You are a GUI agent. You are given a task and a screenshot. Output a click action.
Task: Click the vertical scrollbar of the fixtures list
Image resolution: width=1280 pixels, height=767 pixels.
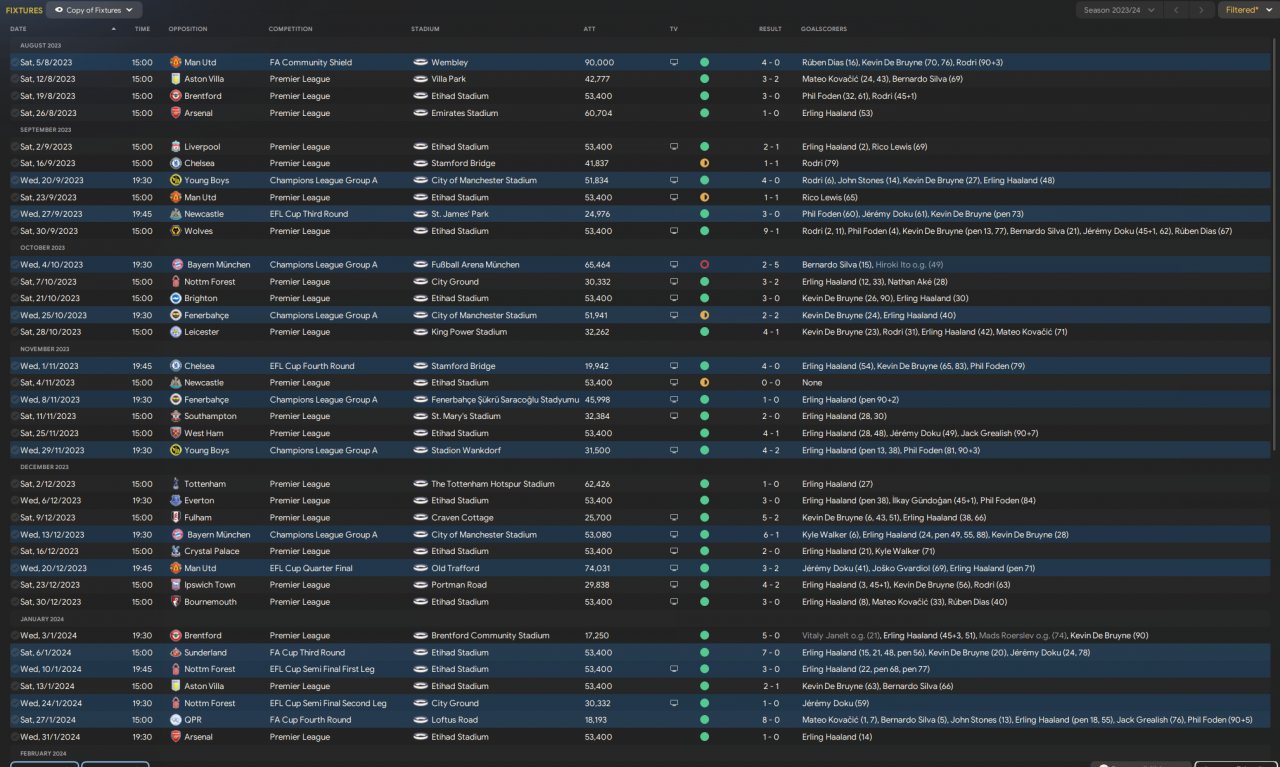pyautogui.click(x=1274, y=245)
